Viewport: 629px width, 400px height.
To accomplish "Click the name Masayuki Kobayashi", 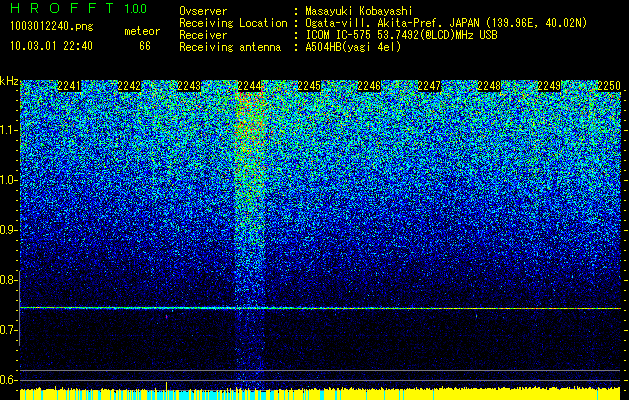I will pos(358,11).
